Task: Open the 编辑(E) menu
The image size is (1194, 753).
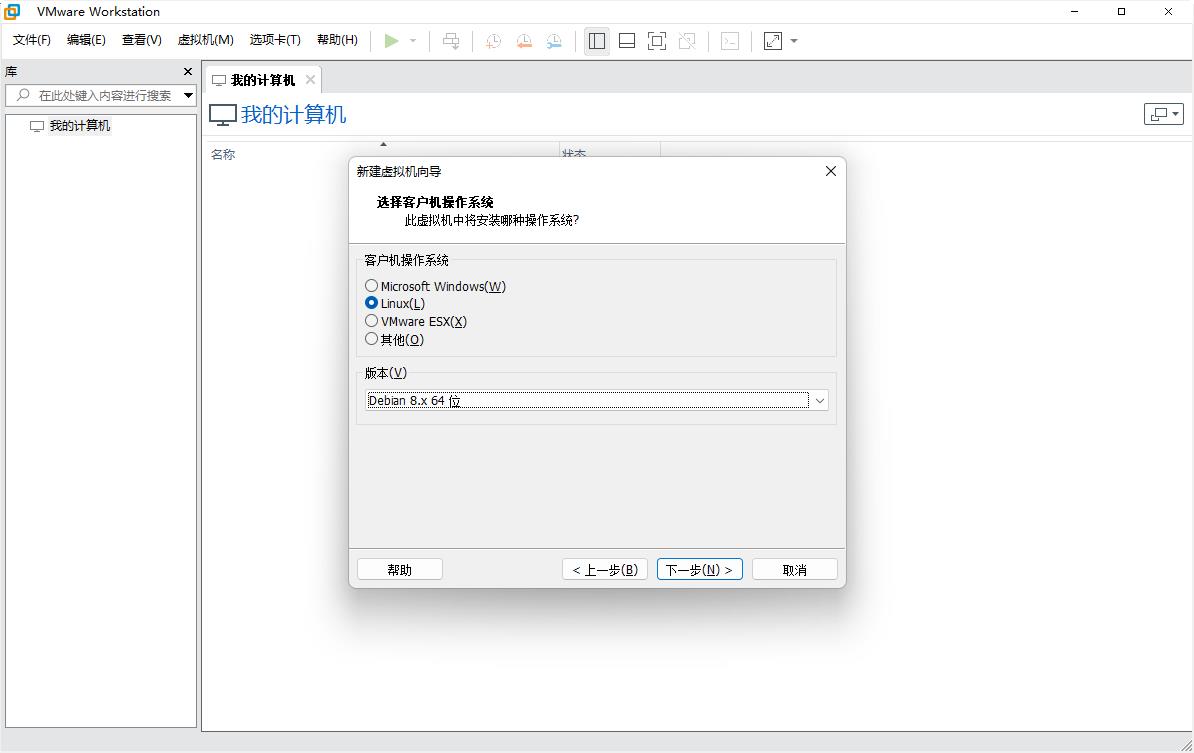Action: tap(86, 40)
